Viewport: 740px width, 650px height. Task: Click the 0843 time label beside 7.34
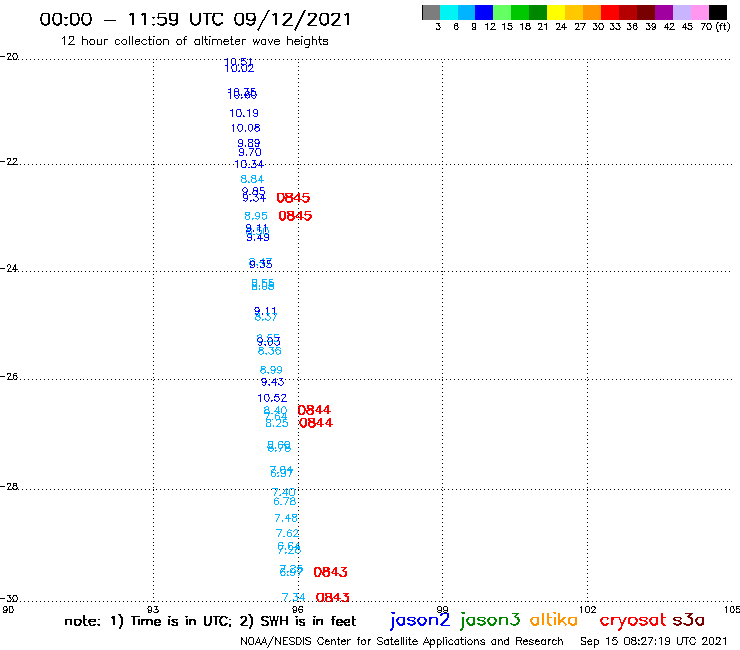332,598
